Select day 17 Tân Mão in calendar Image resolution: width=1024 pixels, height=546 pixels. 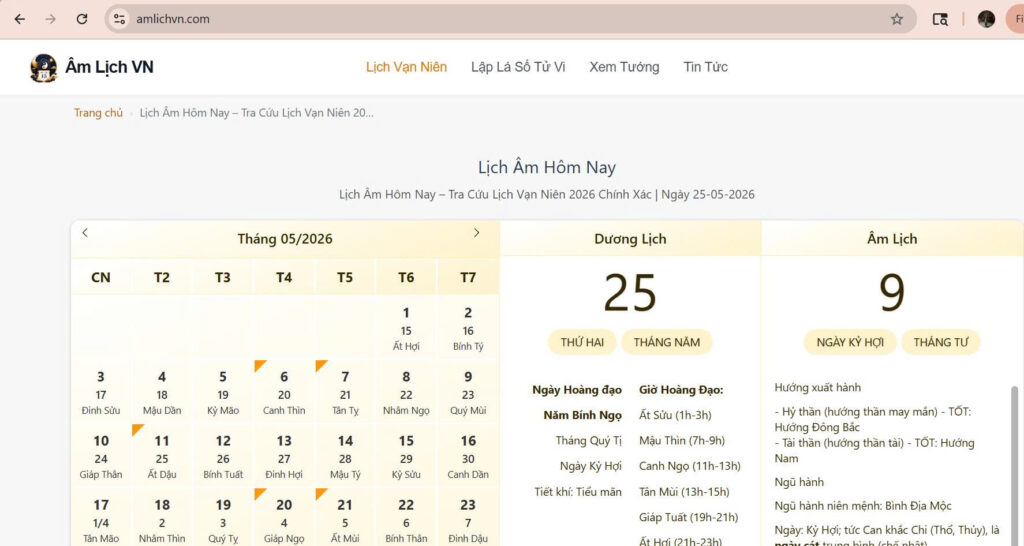pyautogui.click(x=101, y=519)
